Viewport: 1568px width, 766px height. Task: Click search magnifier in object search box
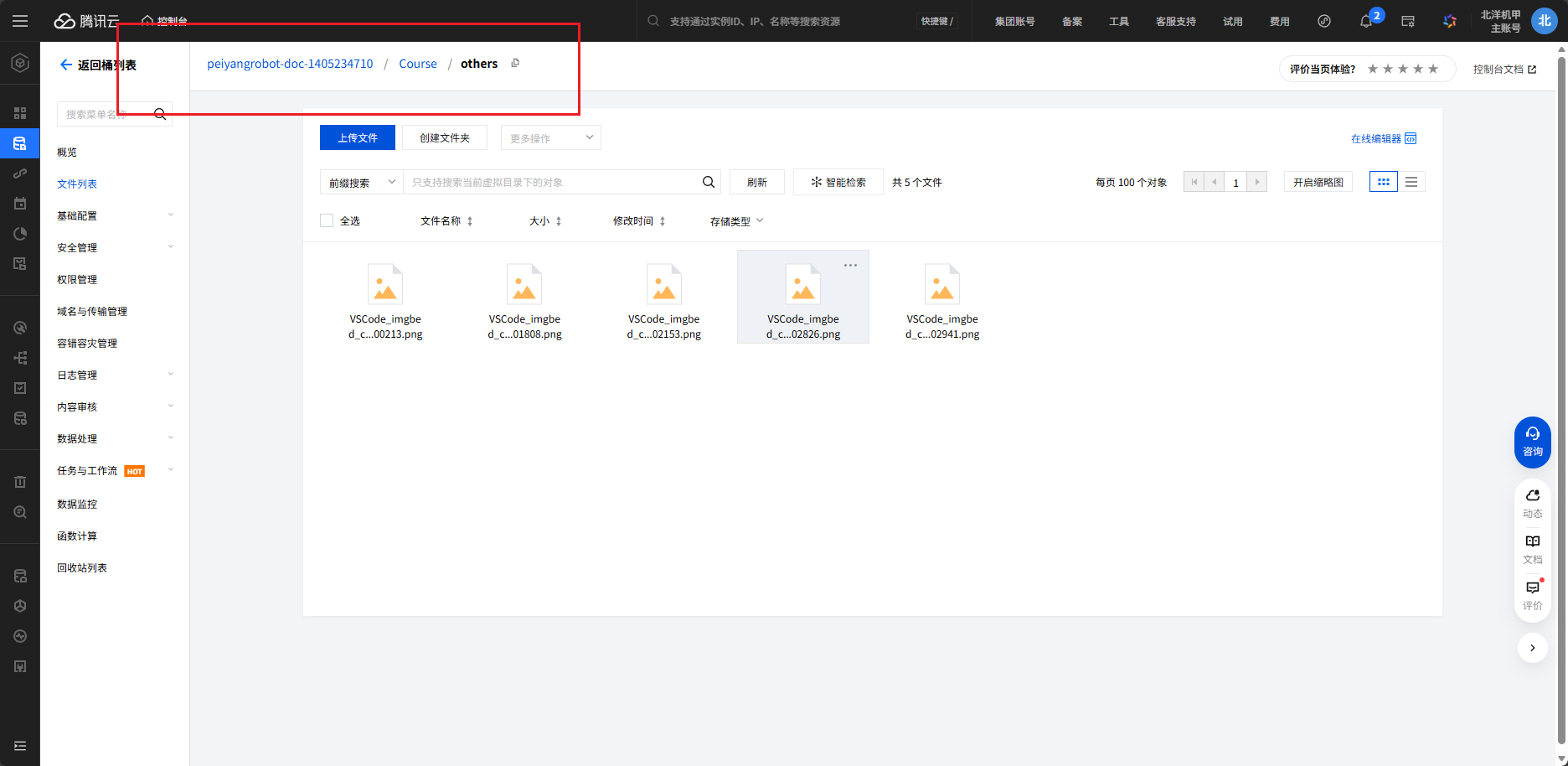point(709,182)
